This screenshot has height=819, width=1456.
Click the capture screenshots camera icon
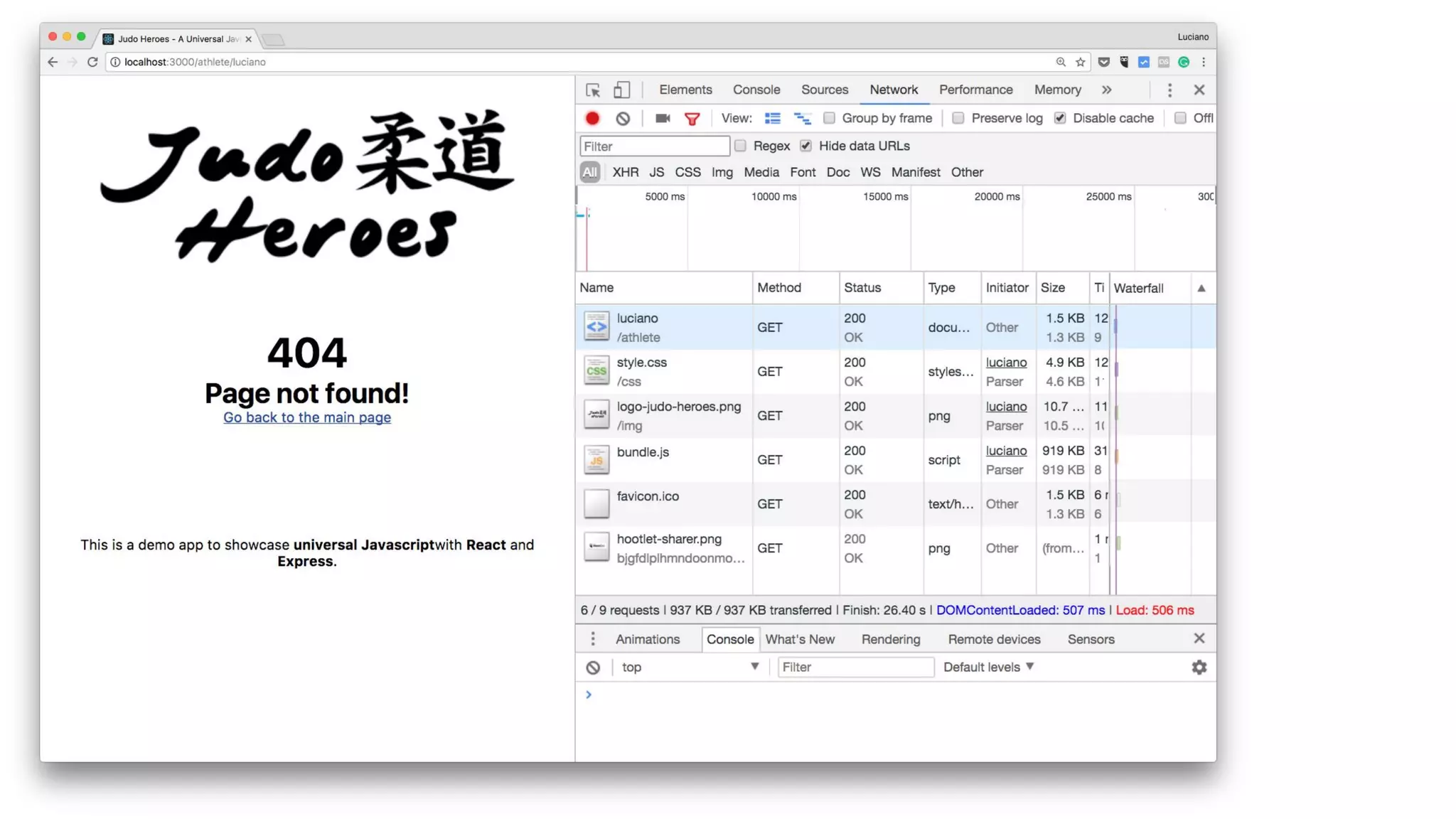point(663,118)
